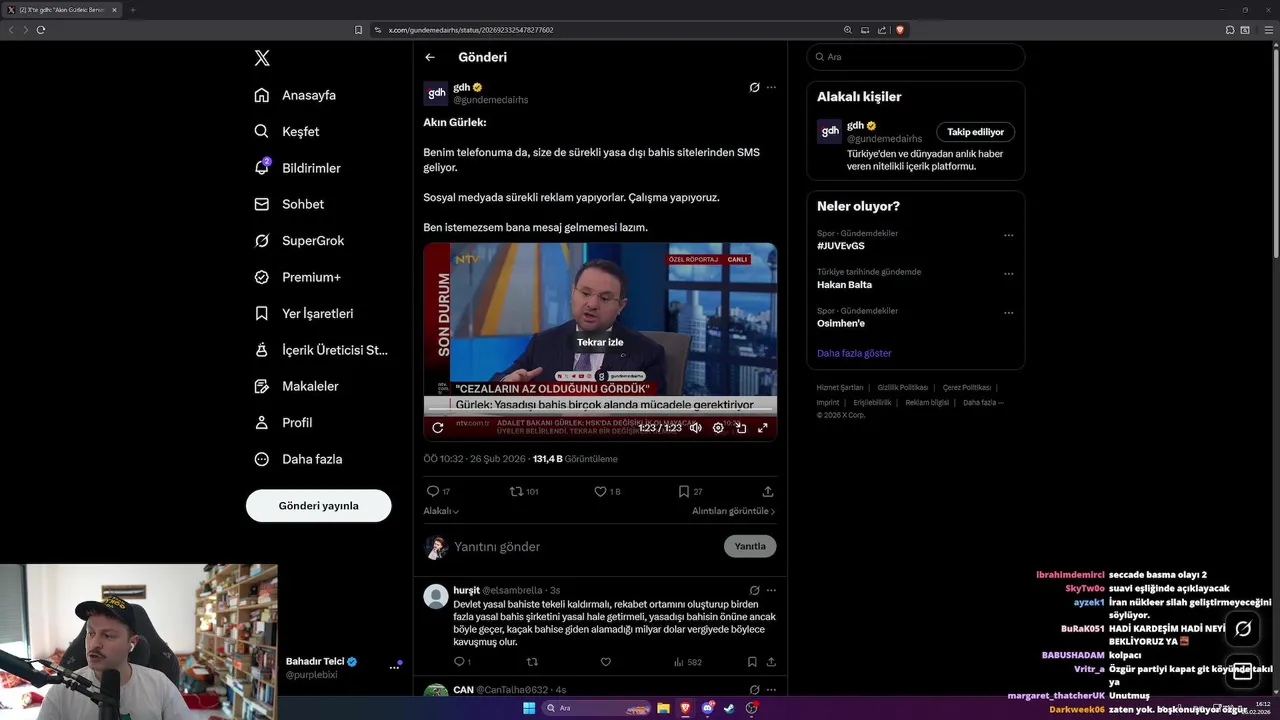Screen dimensions: 1280x720
Task: Open the video settings gear
Action: 718,428
